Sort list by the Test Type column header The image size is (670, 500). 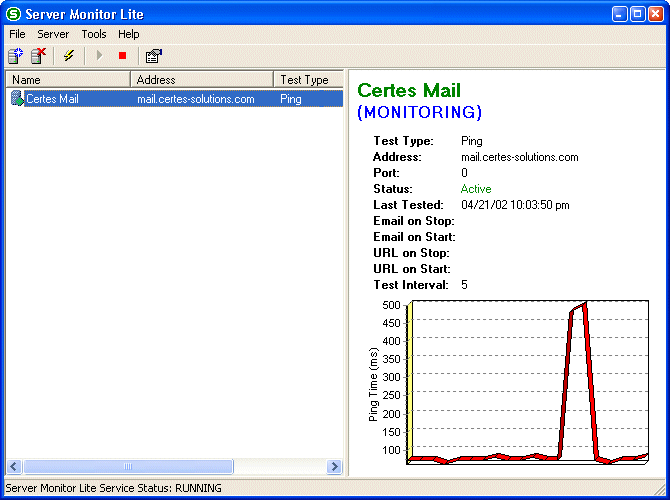(309, 79)
